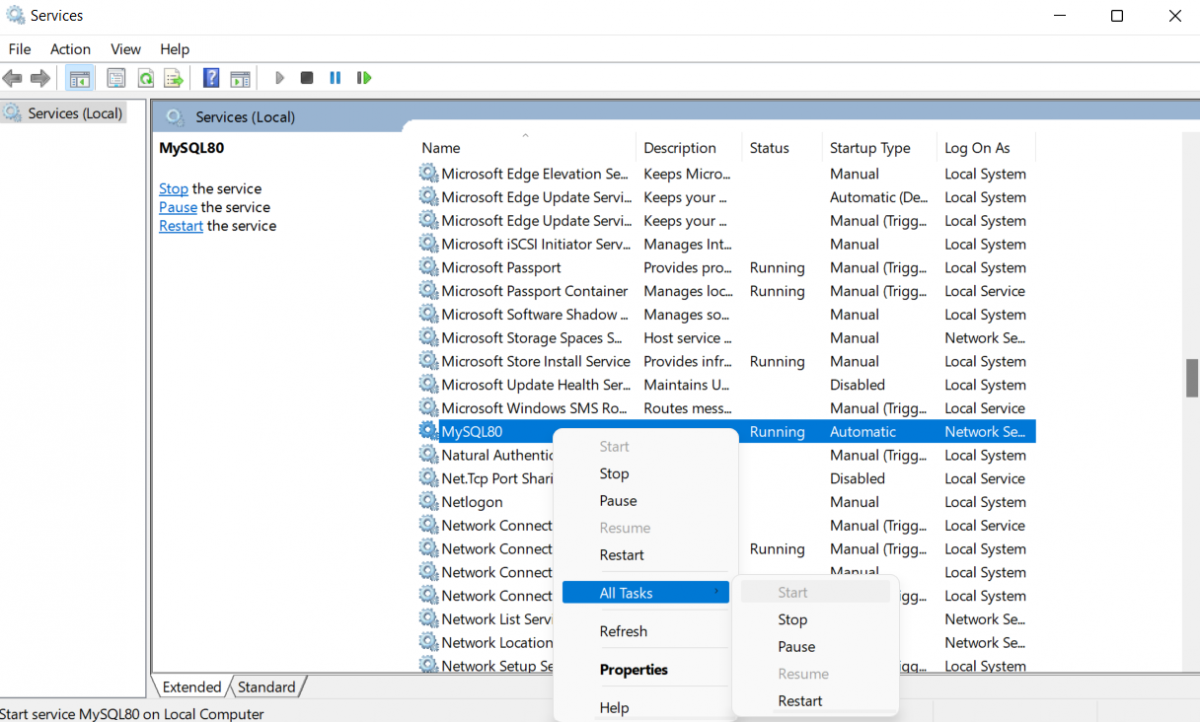1200x722 pixels.
Task: Open Properties using the toolbar icon
Action: 115,77
